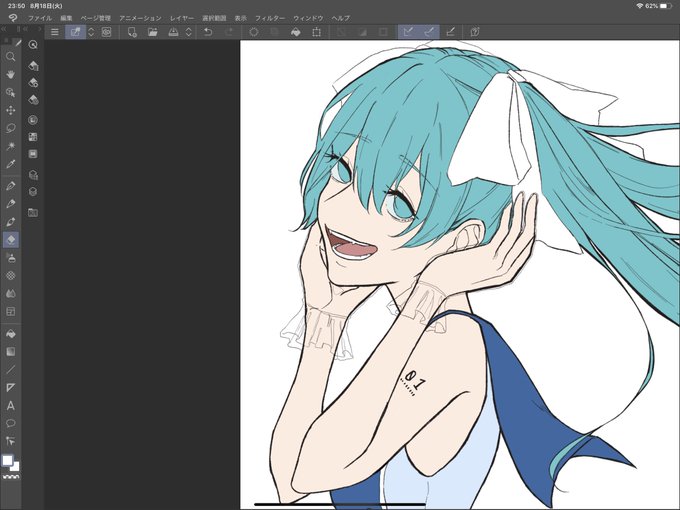Click Clear selection icon in command bar
The height and width of the screenshot is (510, 680).
coord(254,32)
